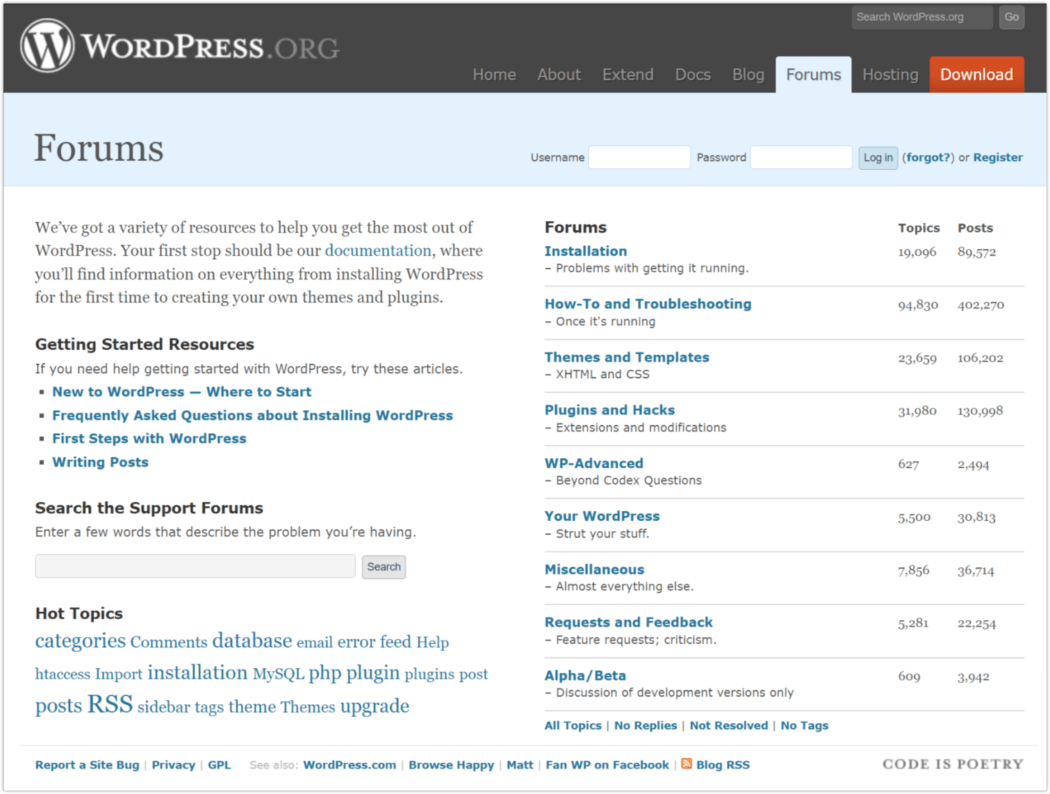Select the Hosting menu item
Screen dimensions: 1050x794
click(889, 74)
